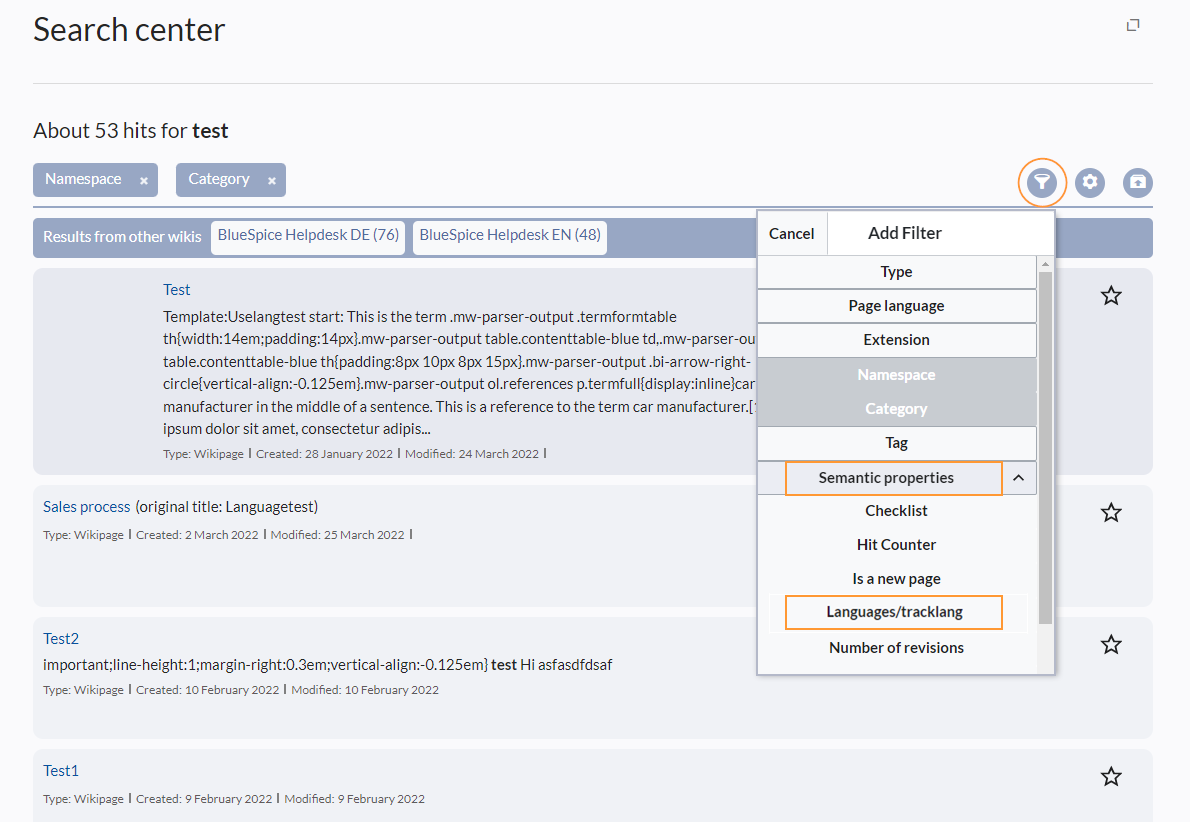The image size is (1190, 822).
Task: Click the filter list scroll up arrow
Action: tap(1045, 264)
